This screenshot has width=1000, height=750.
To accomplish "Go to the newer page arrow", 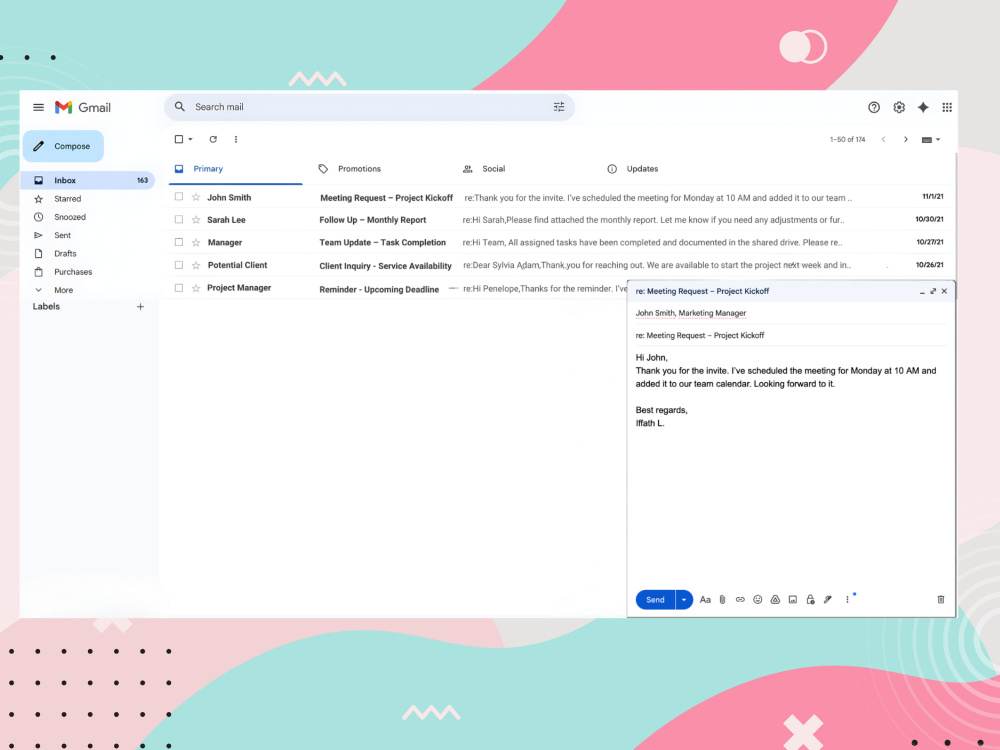I will point(883,139).
